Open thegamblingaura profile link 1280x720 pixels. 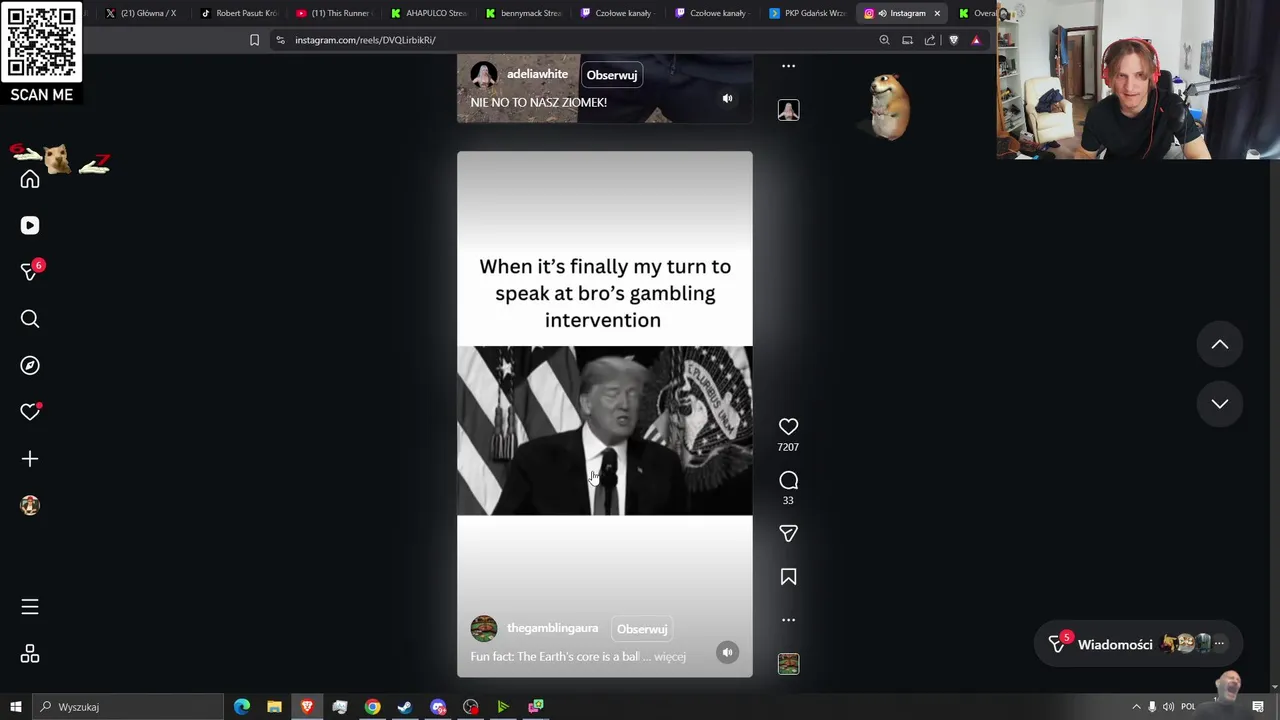coord(552,628)
